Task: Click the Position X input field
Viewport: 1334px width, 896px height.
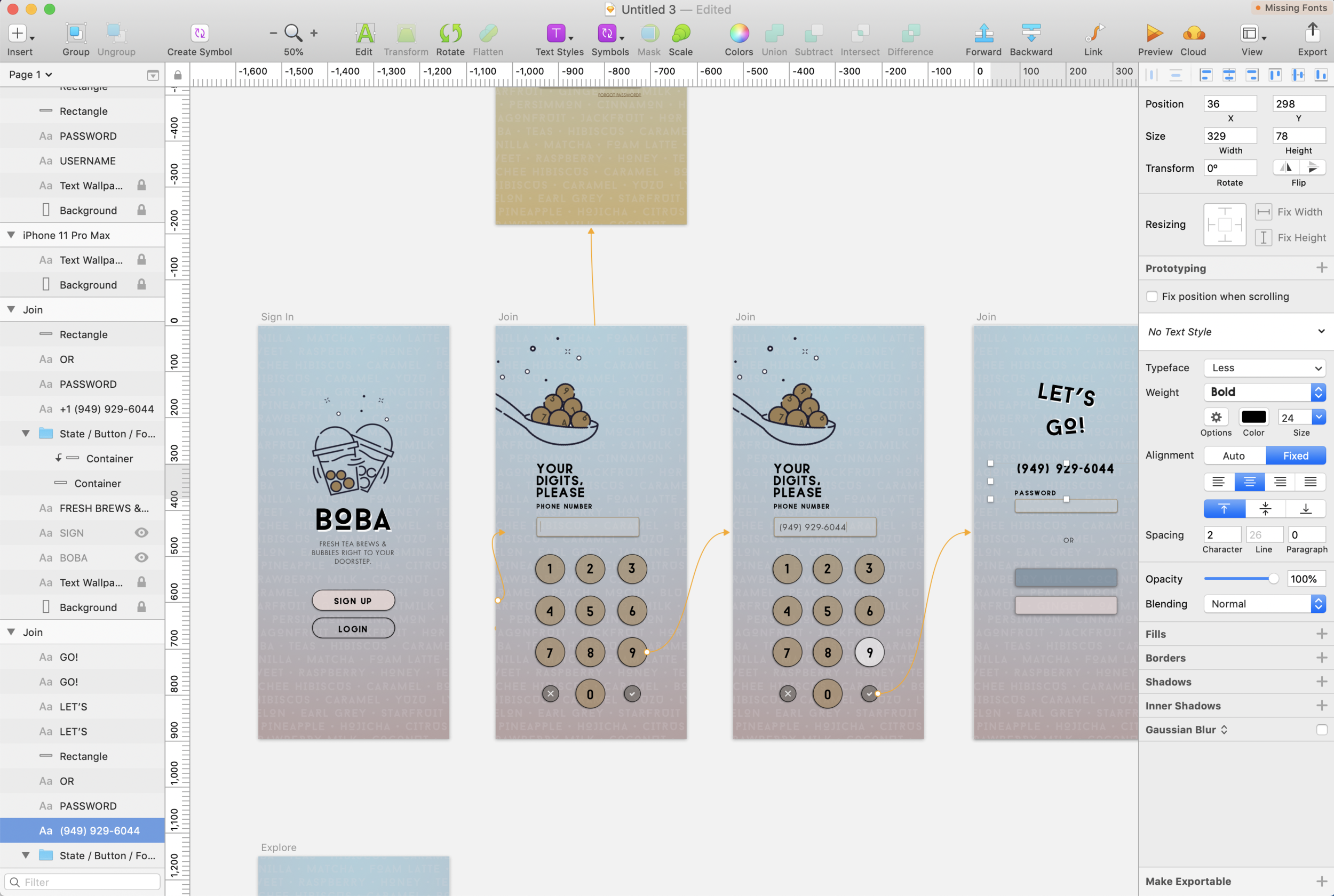Action: coord(1230,103)
